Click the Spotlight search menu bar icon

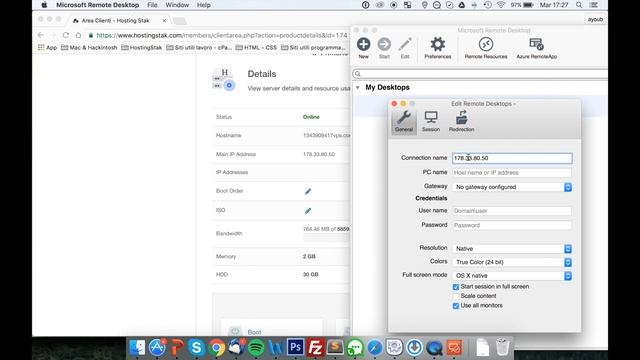pos(579,5)
